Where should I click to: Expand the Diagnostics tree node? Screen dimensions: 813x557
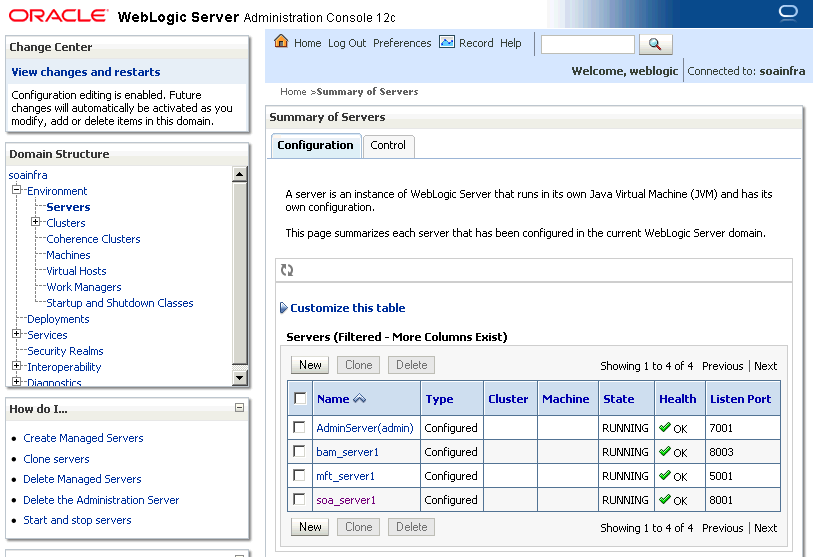click(17, 382)
